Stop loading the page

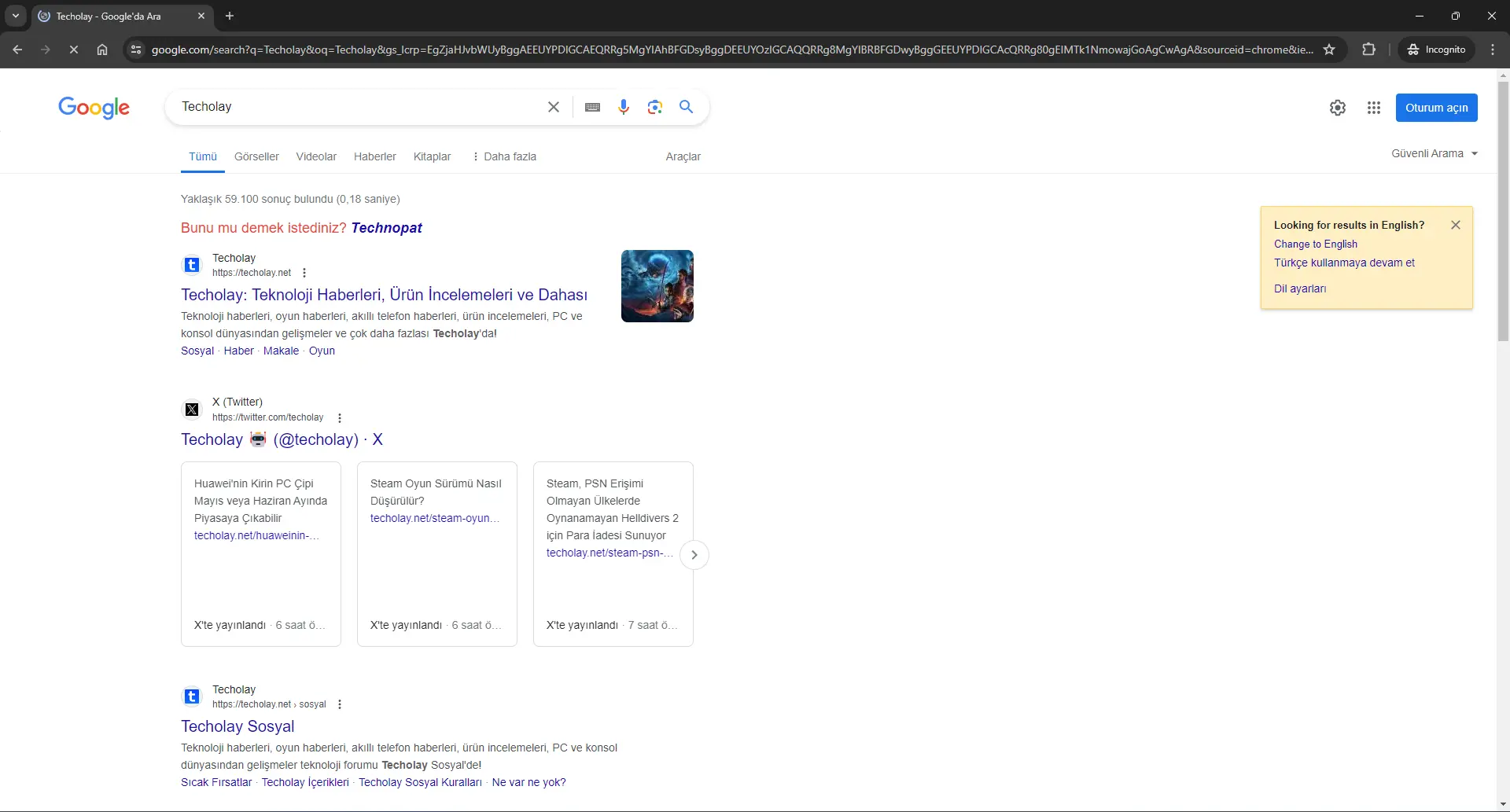click(x=74, y=50)
